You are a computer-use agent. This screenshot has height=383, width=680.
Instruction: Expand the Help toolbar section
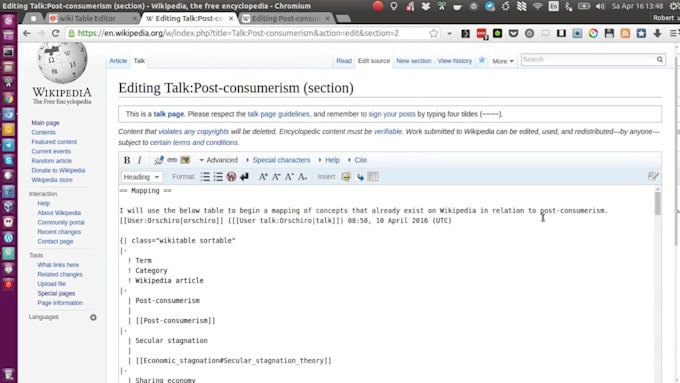click(x=329, y=160)
